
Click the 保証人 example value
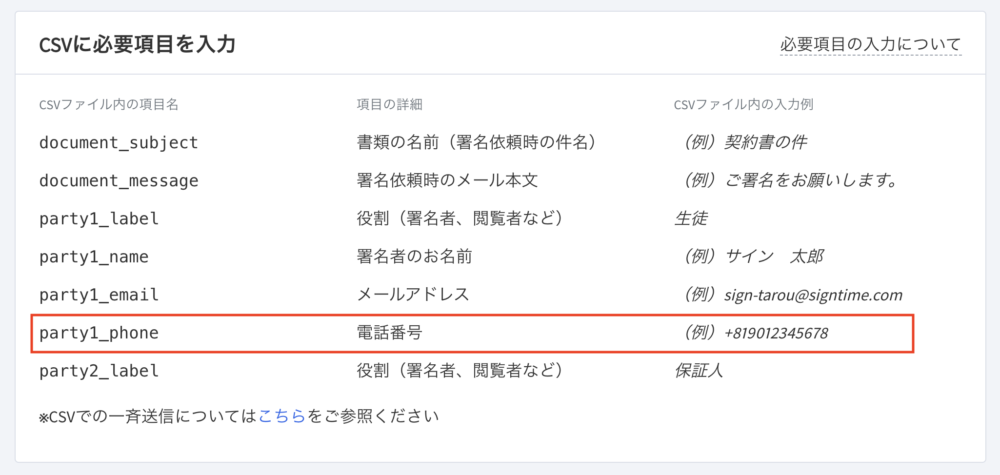[699, 371]
